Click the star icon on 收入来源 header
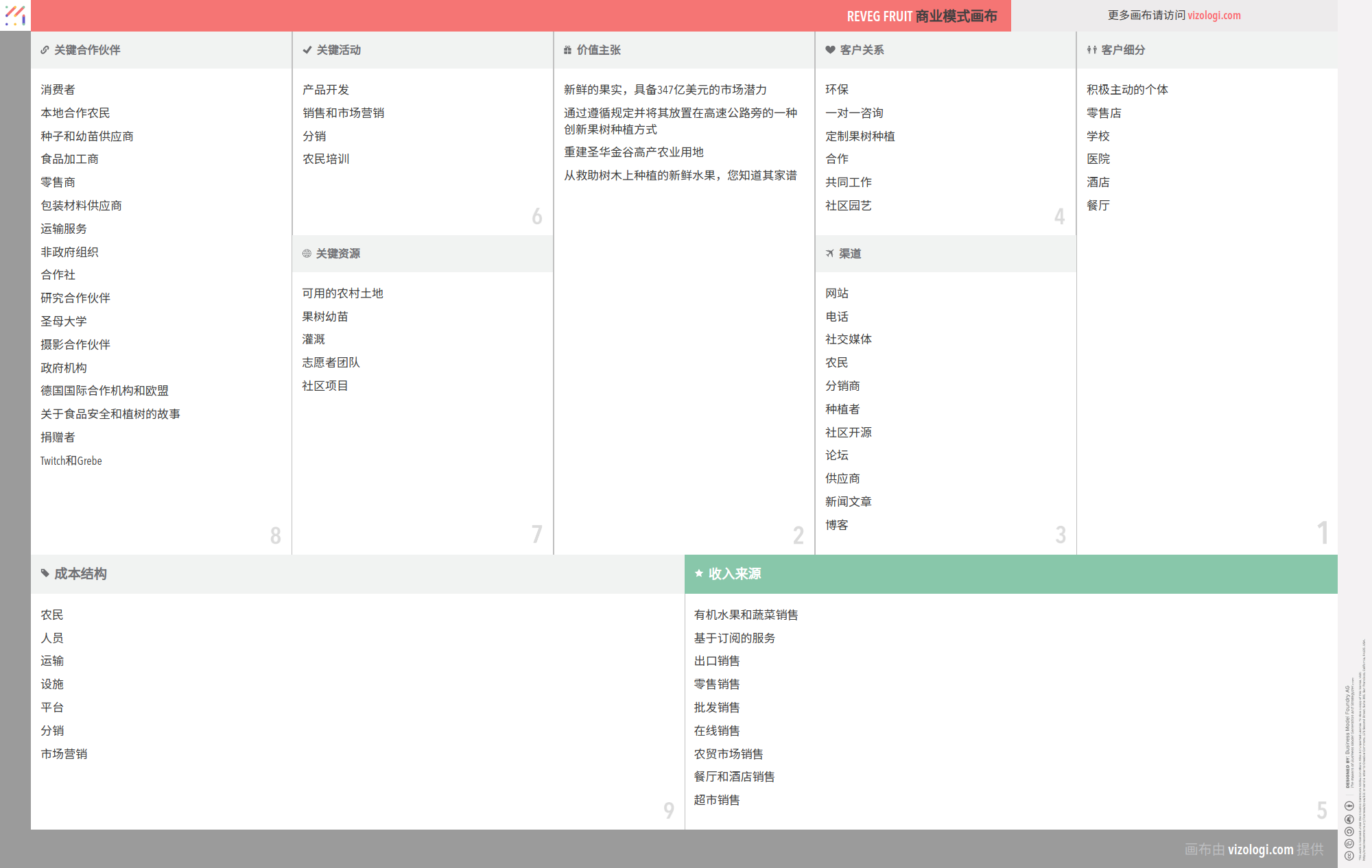The height and width of the screenshot is (868, 1372). [699, 573]
